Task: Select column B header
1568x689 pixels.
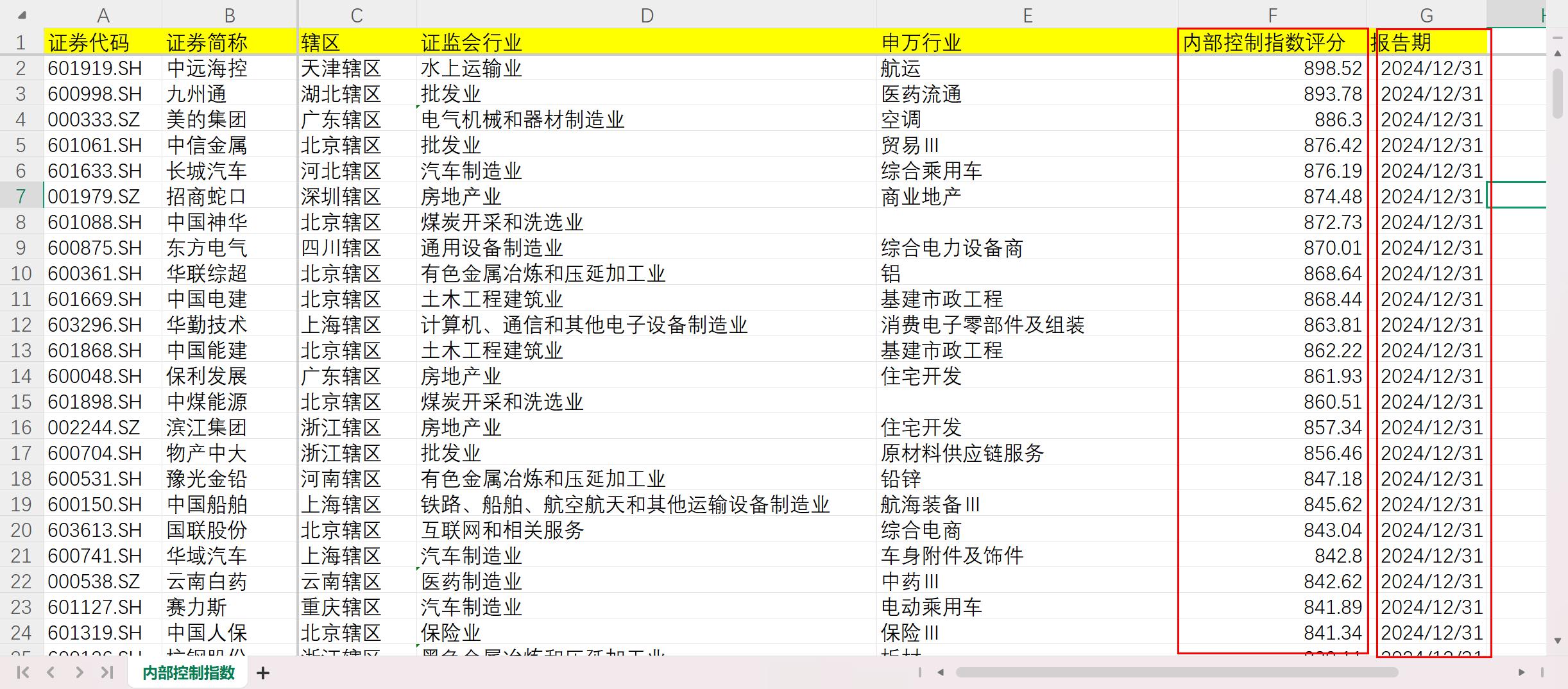Action: click(x=230, y=15)
